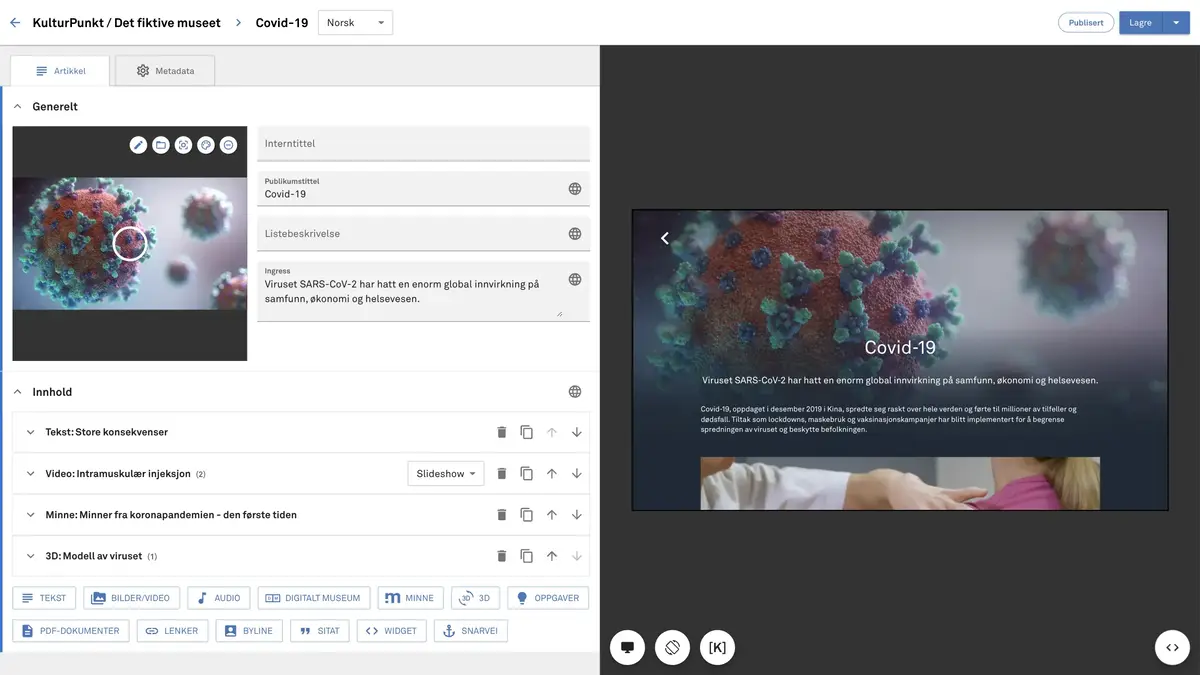Open the Norsk language dropdown
1200x675 pixels.
pyautogui.click(x=355, y=23)
